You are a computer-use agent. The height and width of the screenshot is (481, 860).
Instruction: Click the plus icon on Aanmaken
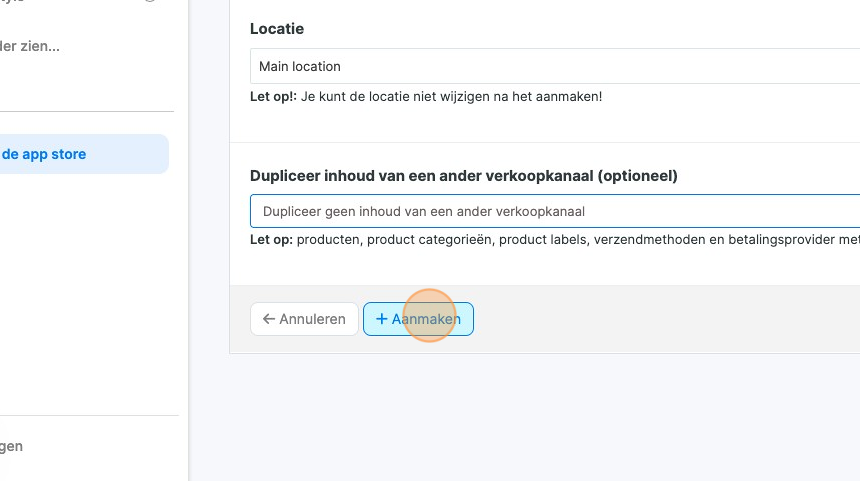tap(381, 319)
